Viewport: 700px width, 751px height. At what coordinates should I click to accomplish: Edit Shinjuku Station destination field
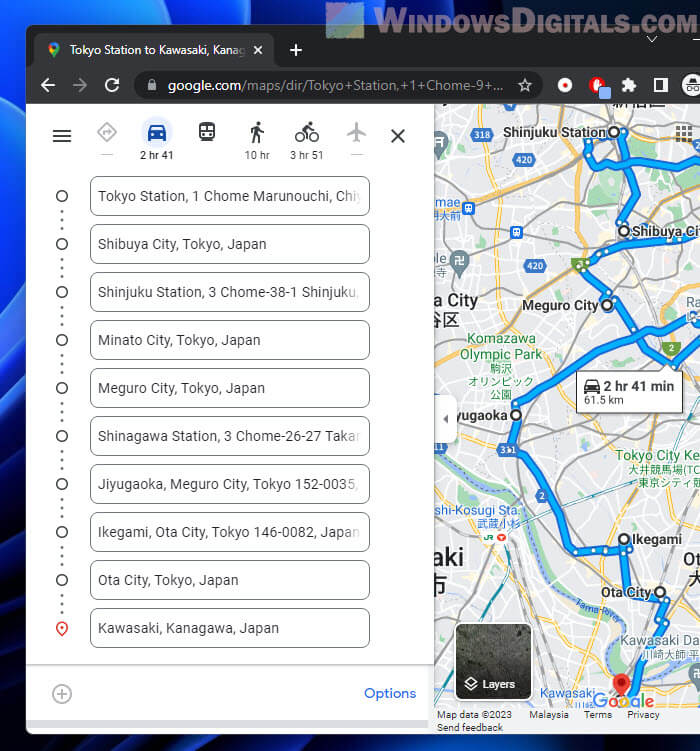point(230,292)
